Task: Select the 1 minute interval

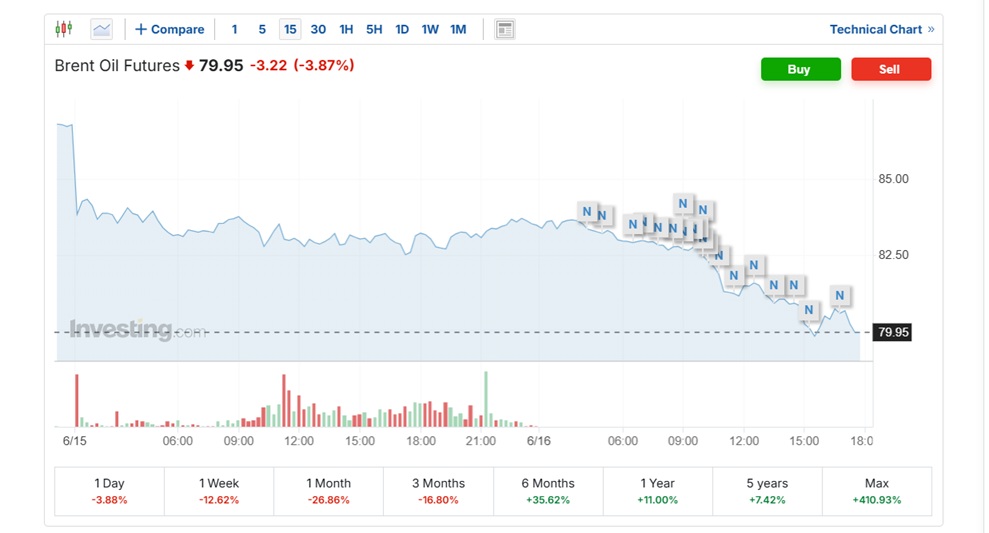Action: point(235,29)
